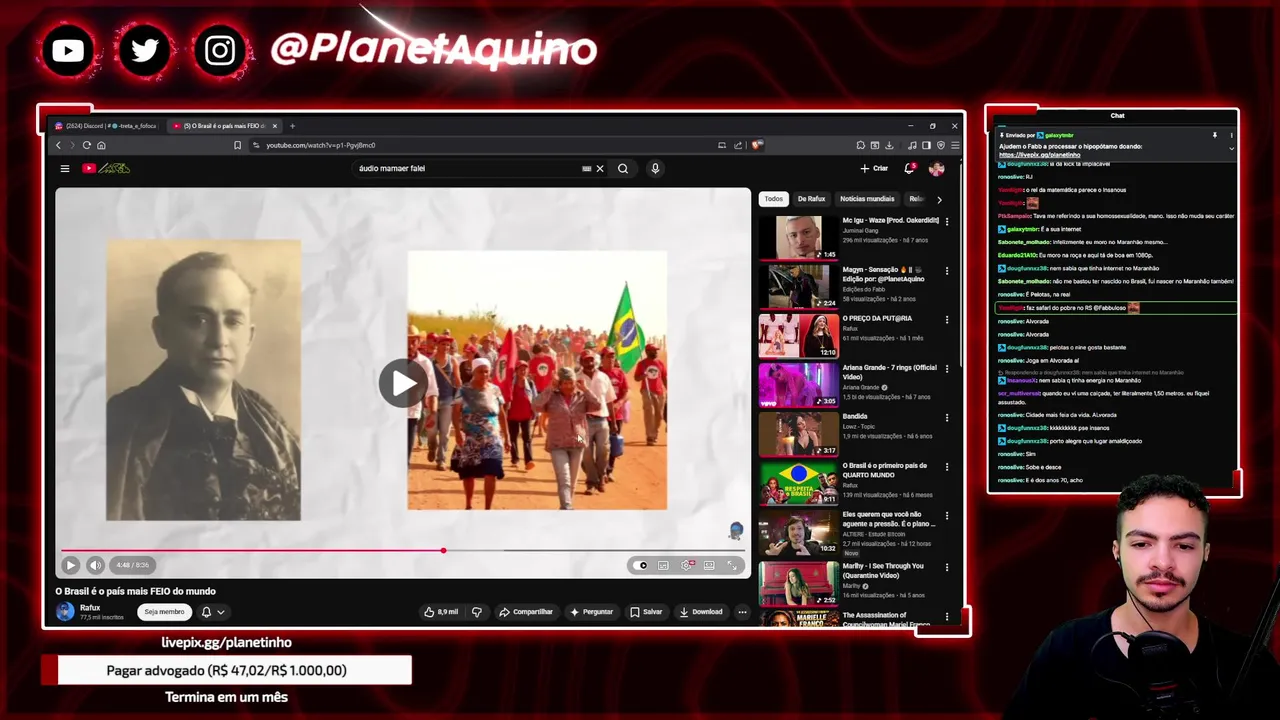Click the Download button
Viewport: 1280px width, 720px height.
pyautogui.click(x=701, y=612)
